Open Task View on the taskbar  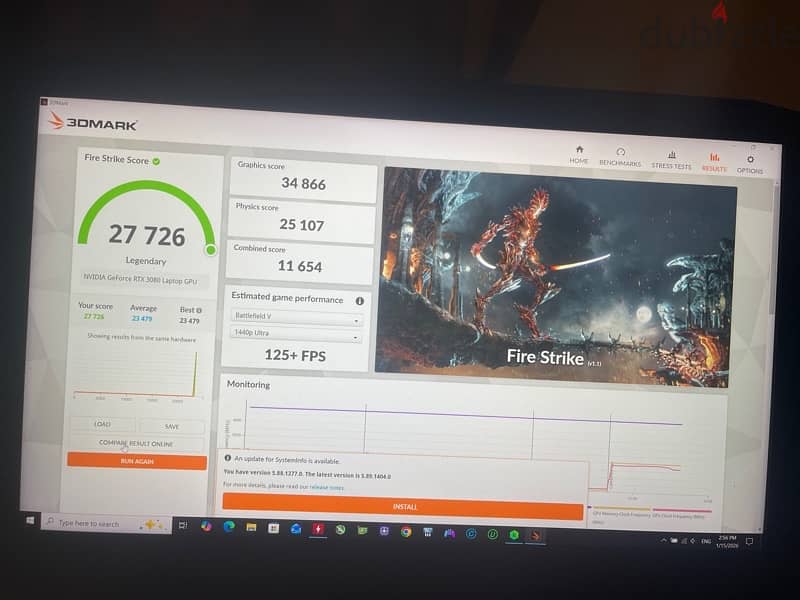(183, 525)
